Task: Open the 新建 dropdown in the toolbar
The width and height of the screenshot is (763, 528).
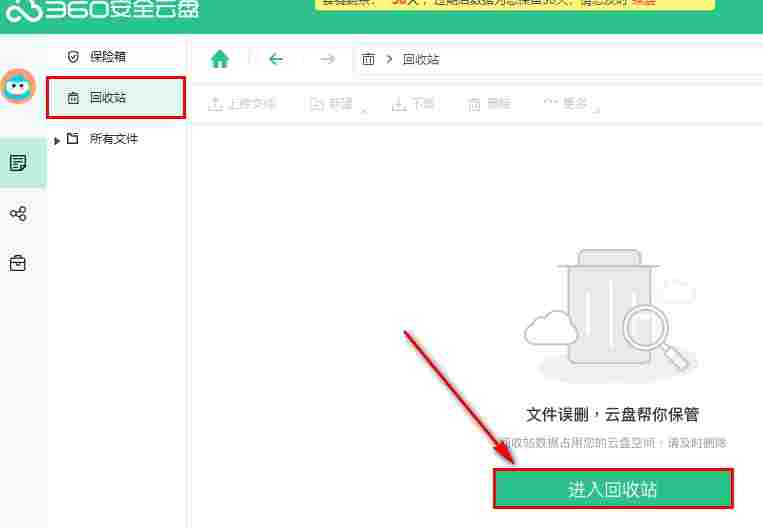Action: 338,104
